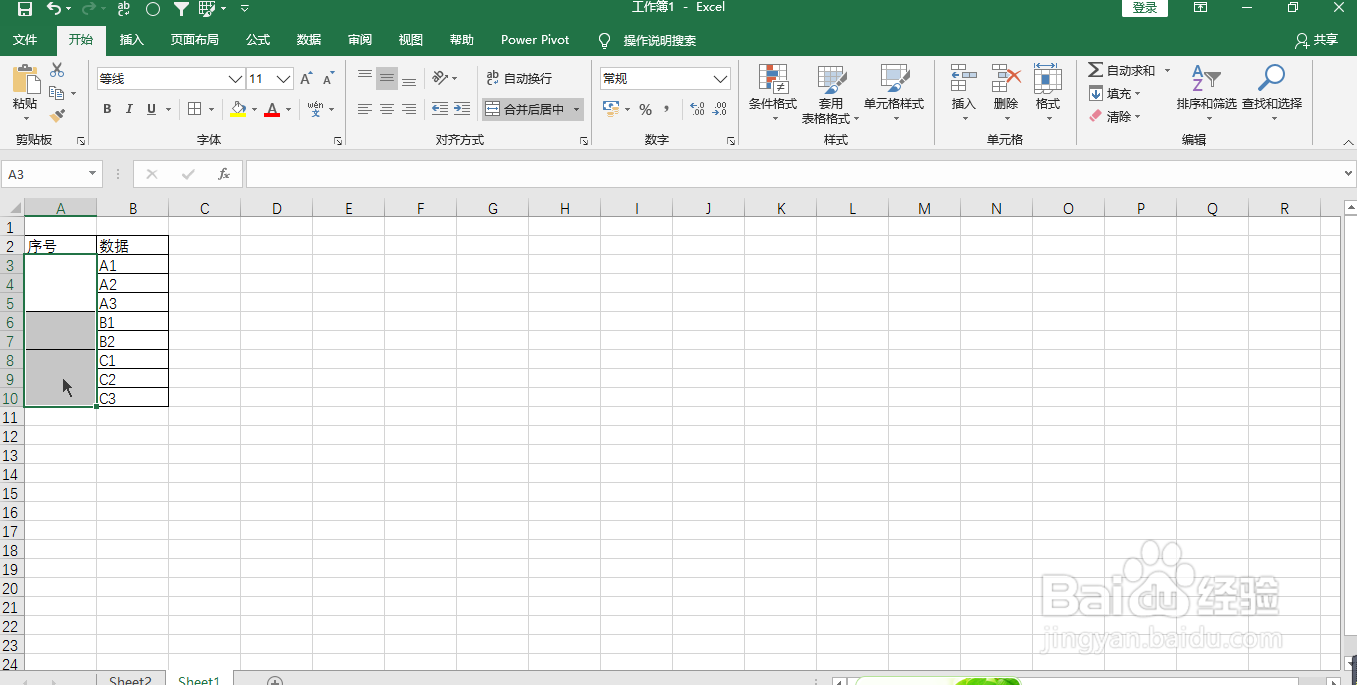The width and height of the screenshot is (1357, 685).
Task: Activate the Format Painter brush
Action: pos(57,116)
